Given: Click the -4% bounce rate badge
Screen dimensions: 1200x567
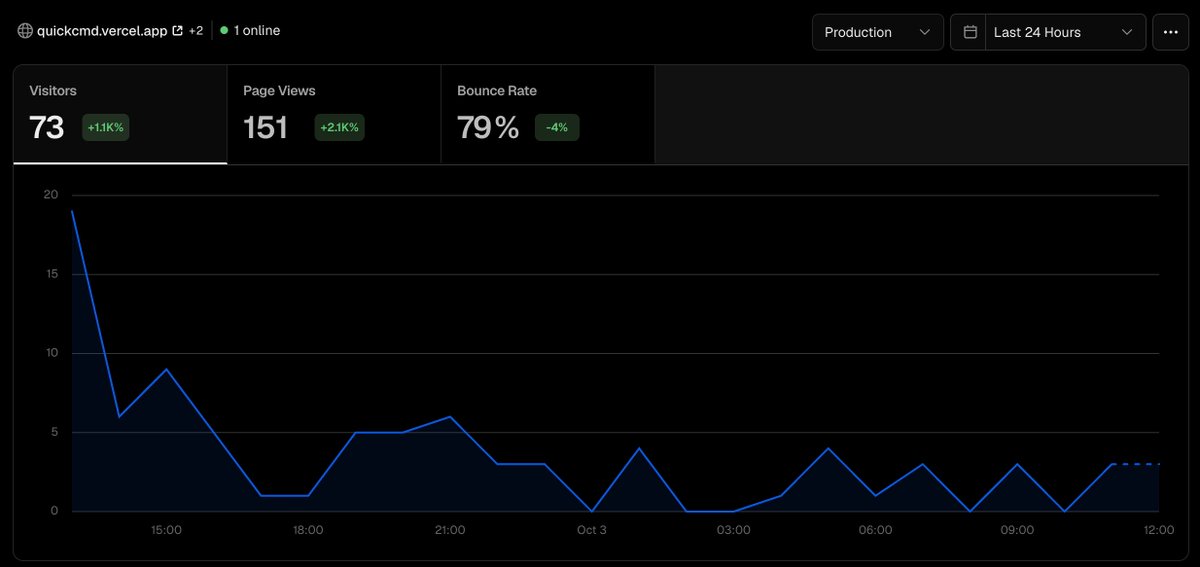Looking at the screenshot, I should click(557, 128).
